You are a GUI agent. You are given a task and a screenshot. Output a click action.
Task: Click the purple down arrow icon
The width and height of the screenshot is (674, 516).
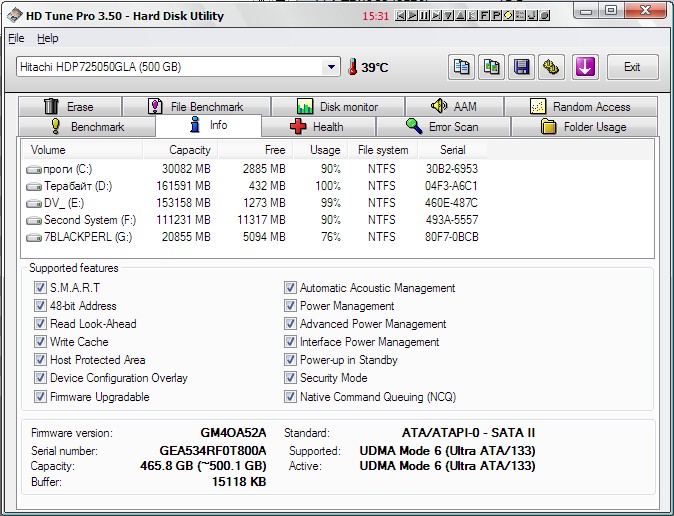coord(585,67)
